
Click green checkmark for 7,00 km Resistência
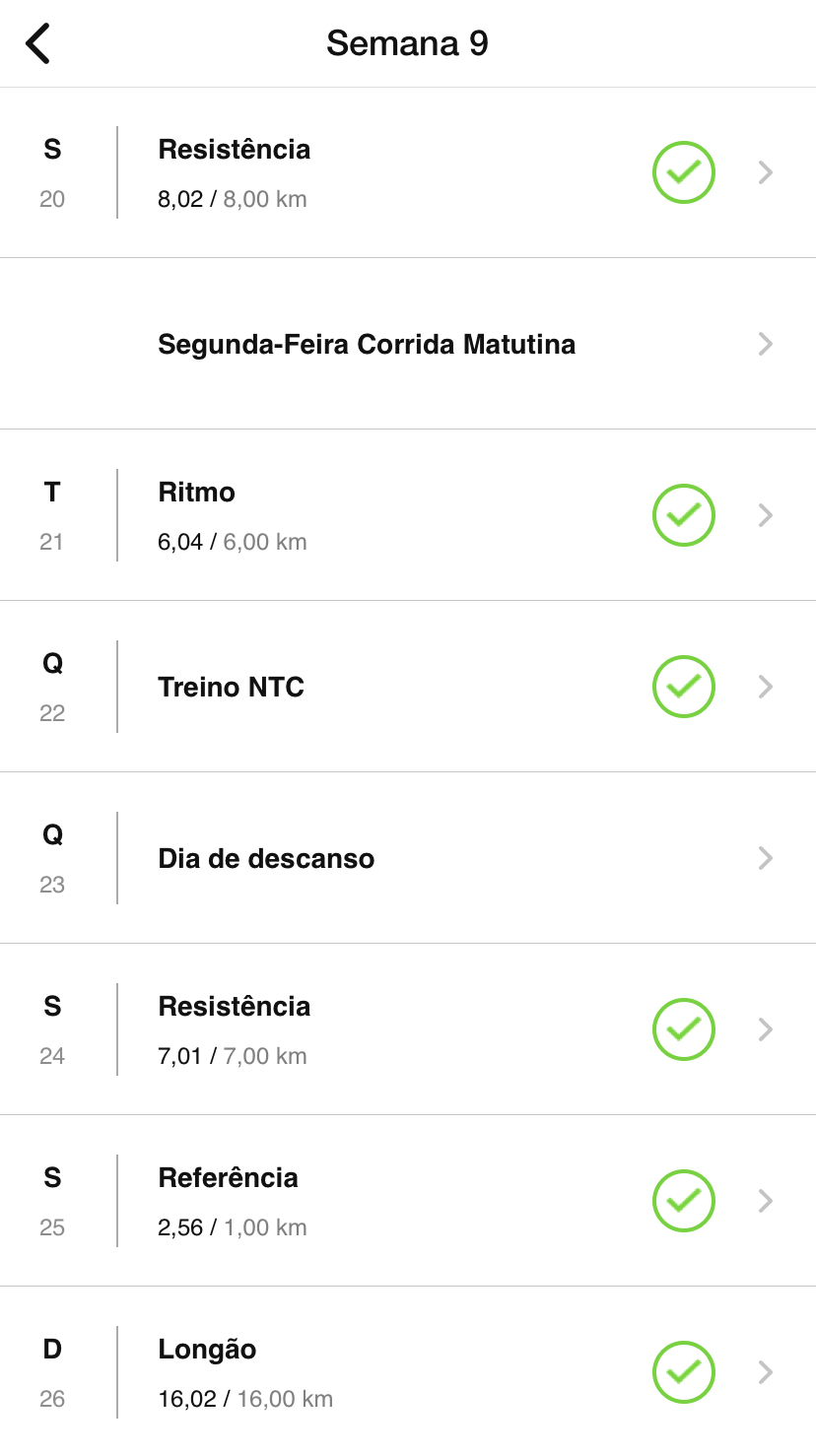pos(683,1029)
